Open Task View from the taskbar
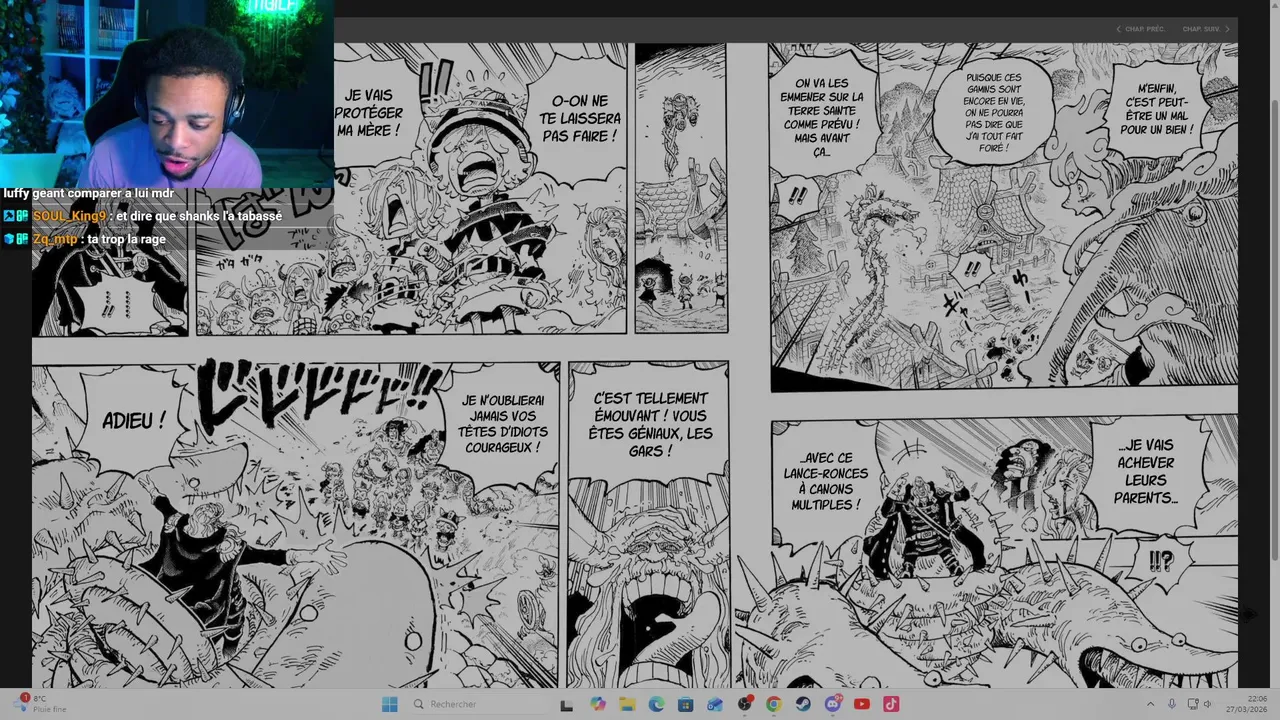The image size is (1280, 720). point(566,704)
